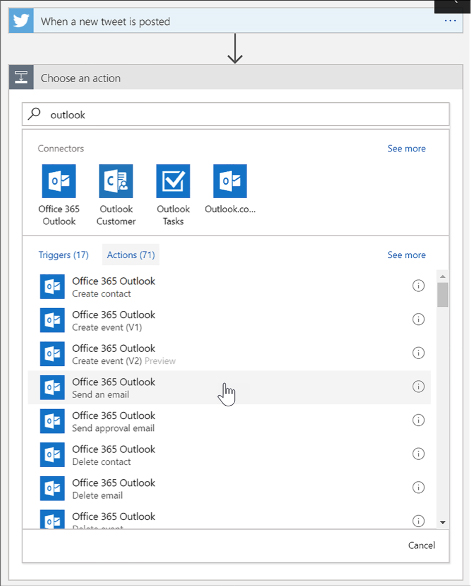Click the Outlook icon beside Send an email
Screen dimensions: 471x586
[x=52, y=388]
